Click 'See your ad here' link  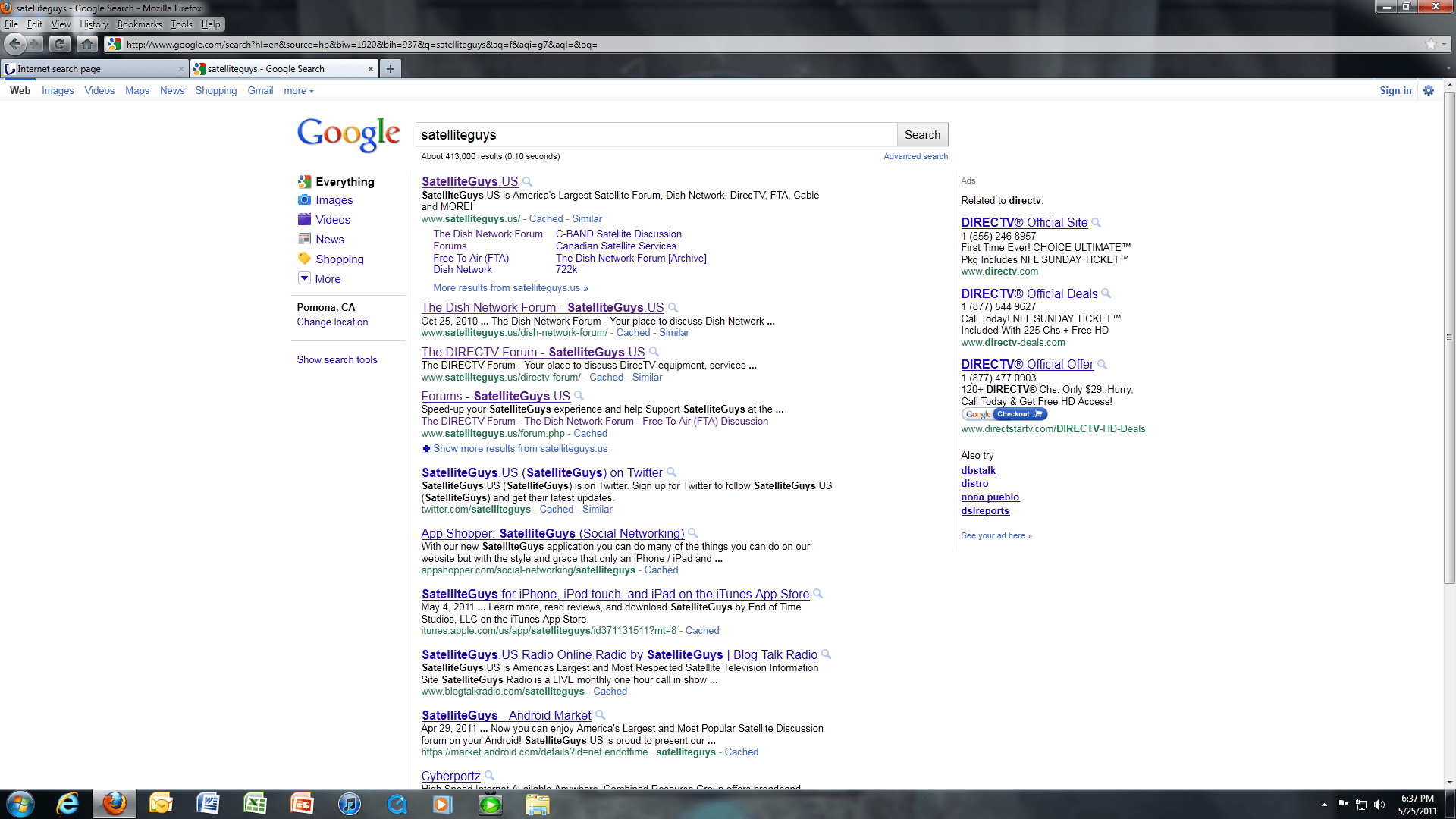(x=996, y=535)
